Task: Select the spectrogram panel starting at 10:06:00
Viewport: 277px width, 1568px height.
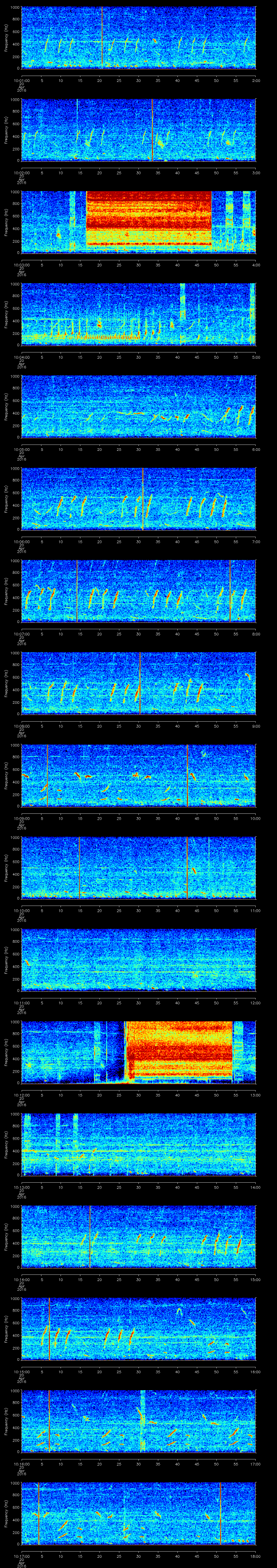Action: click(x=138, y=499)
